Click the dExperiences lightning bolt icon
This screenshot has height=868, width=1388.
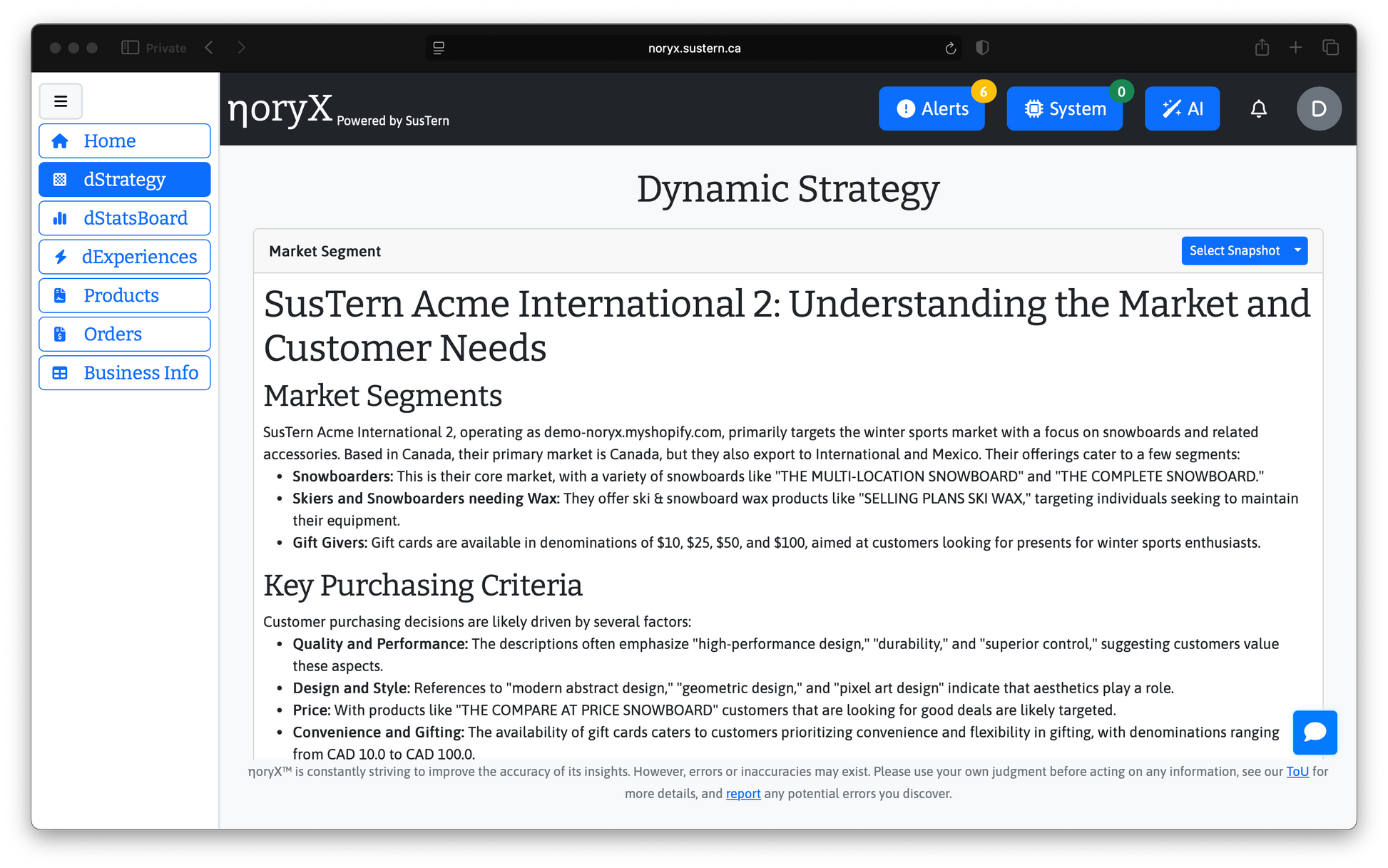tap(61, 257)
